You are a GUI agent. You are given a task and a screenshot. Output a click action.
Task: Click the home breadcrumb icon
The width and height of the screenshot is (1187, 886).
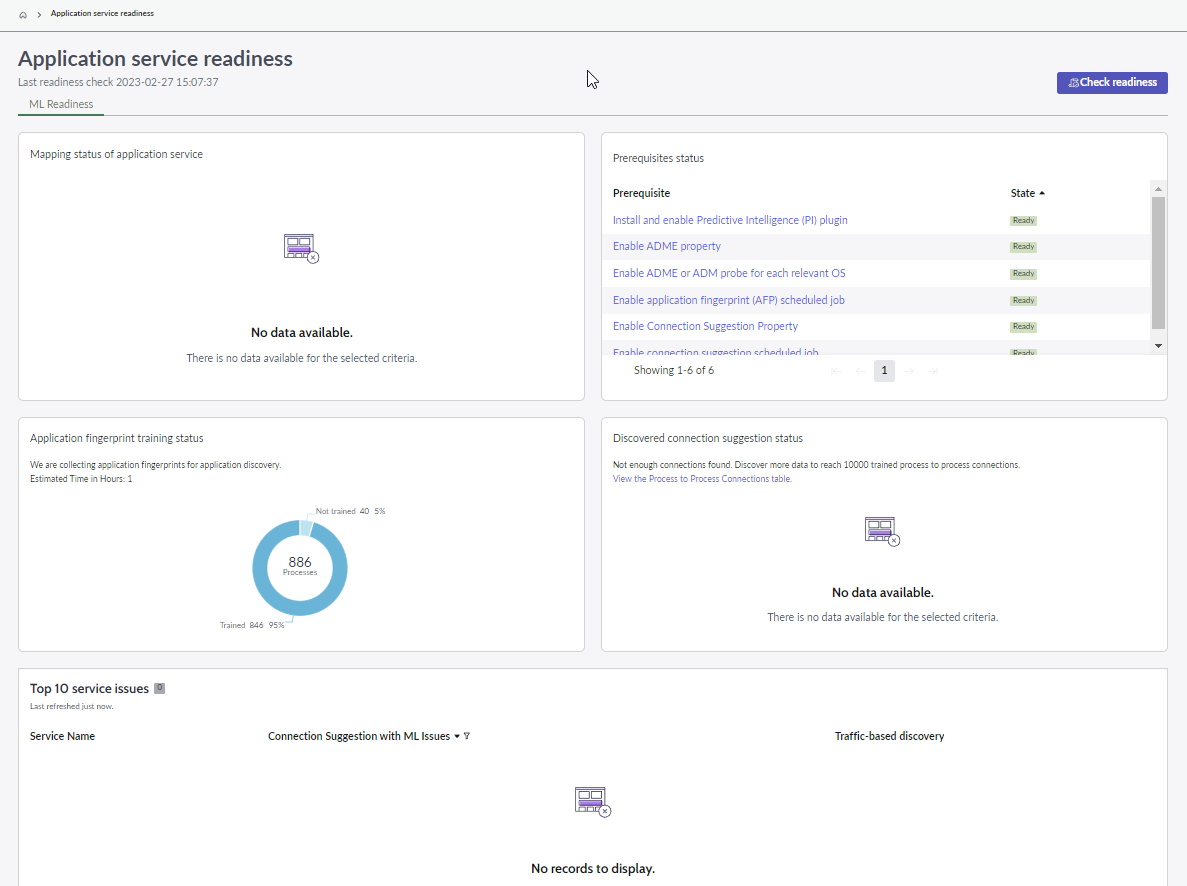coord(23,14)
